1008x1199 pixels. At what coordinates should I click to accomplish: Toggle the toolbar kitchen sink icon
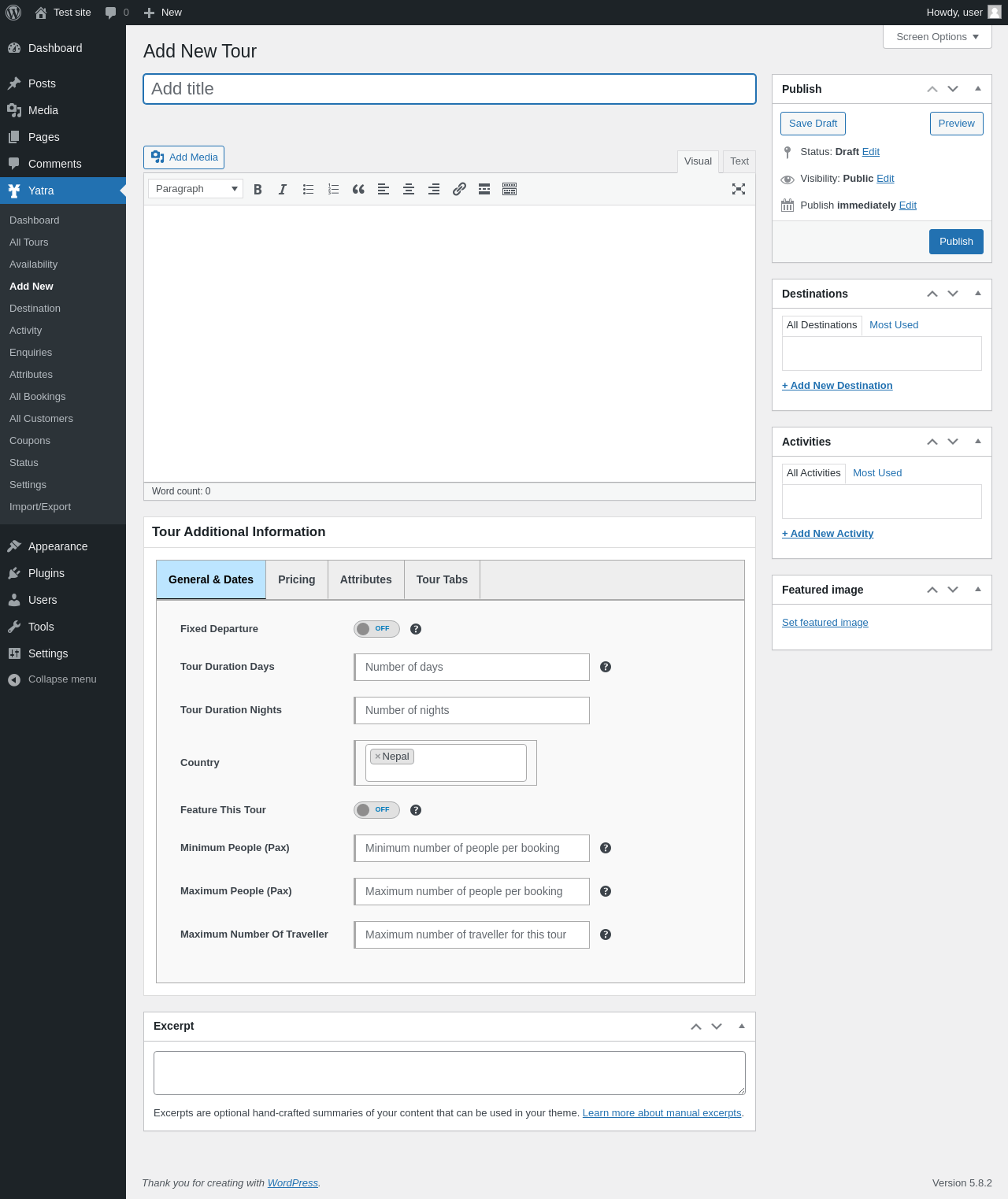tap(510, 189)
